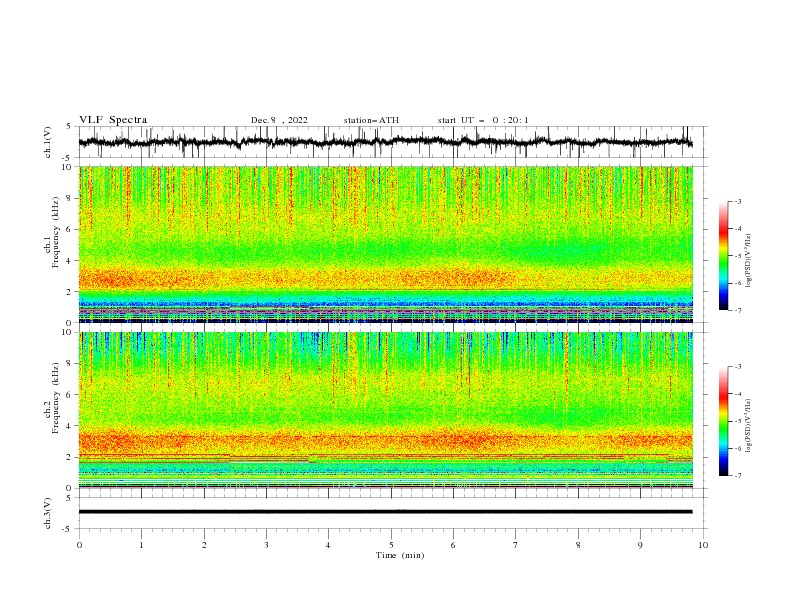Screen dimensions: 792x612
Task: Click the ch.1 "Frequency (kHz)" axis label
Action: pos(55,233)
